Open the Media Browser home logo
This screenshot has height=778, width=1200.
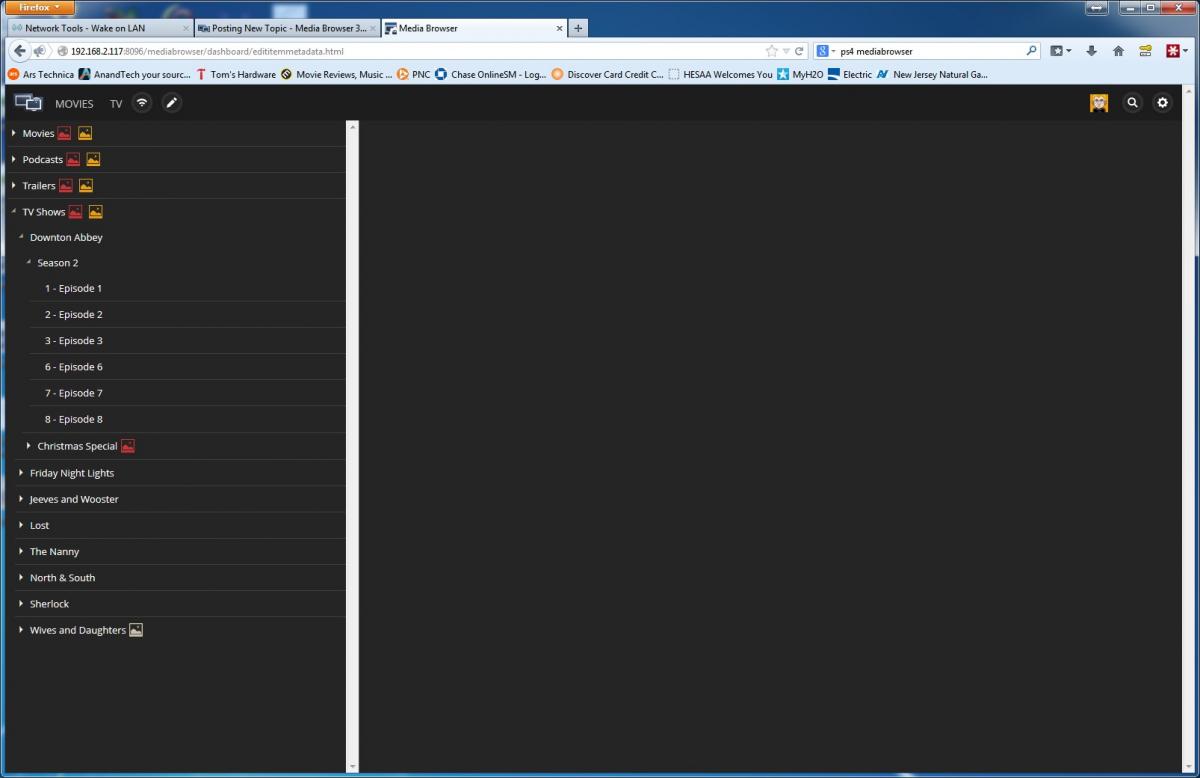(29, 102)
